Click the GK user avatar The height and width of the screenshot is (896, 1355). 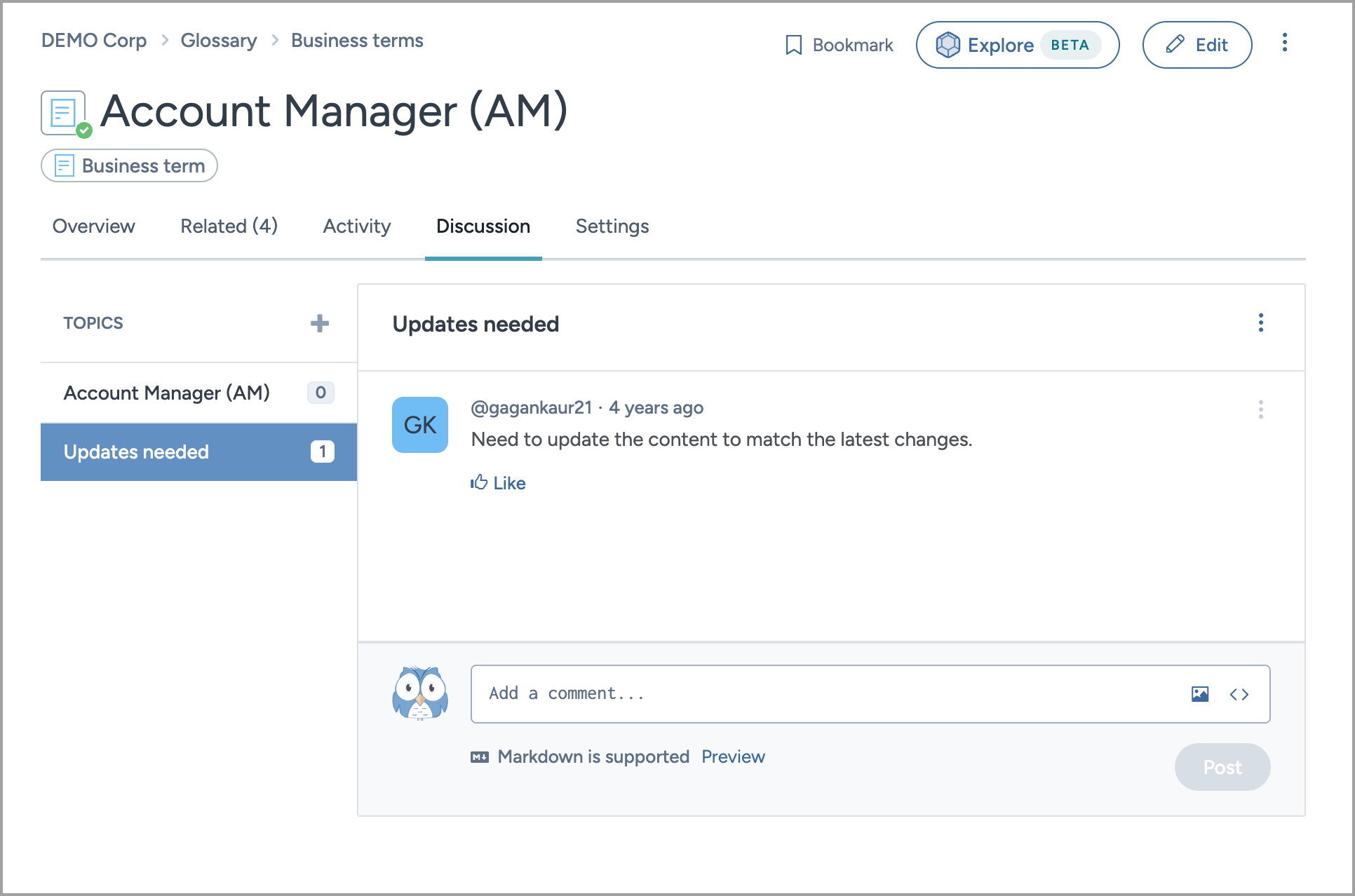pyautogui.click(x=420, y=425)
